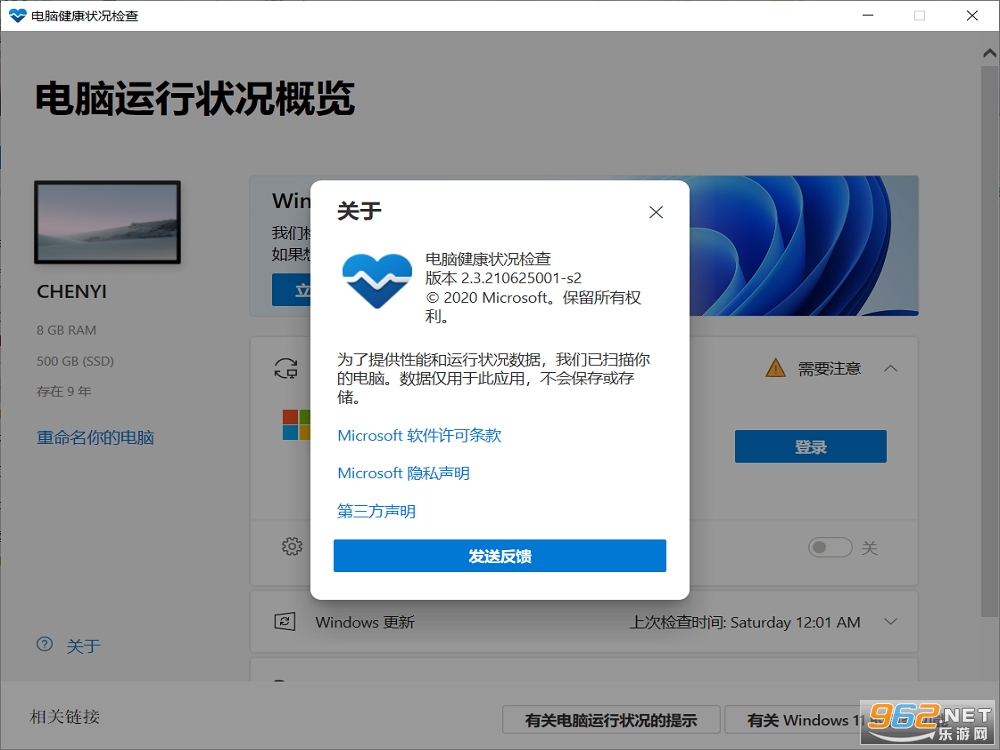This screenshot has height=750, width=1000.
Task: Click the settings gear icon
Action: [x=292, y=546]
